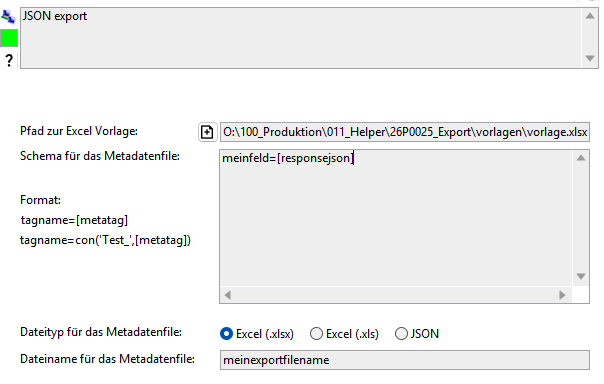Click inside the Schema für das Metadatenfile text area
The image size is (604, 384).
(396, 218)
